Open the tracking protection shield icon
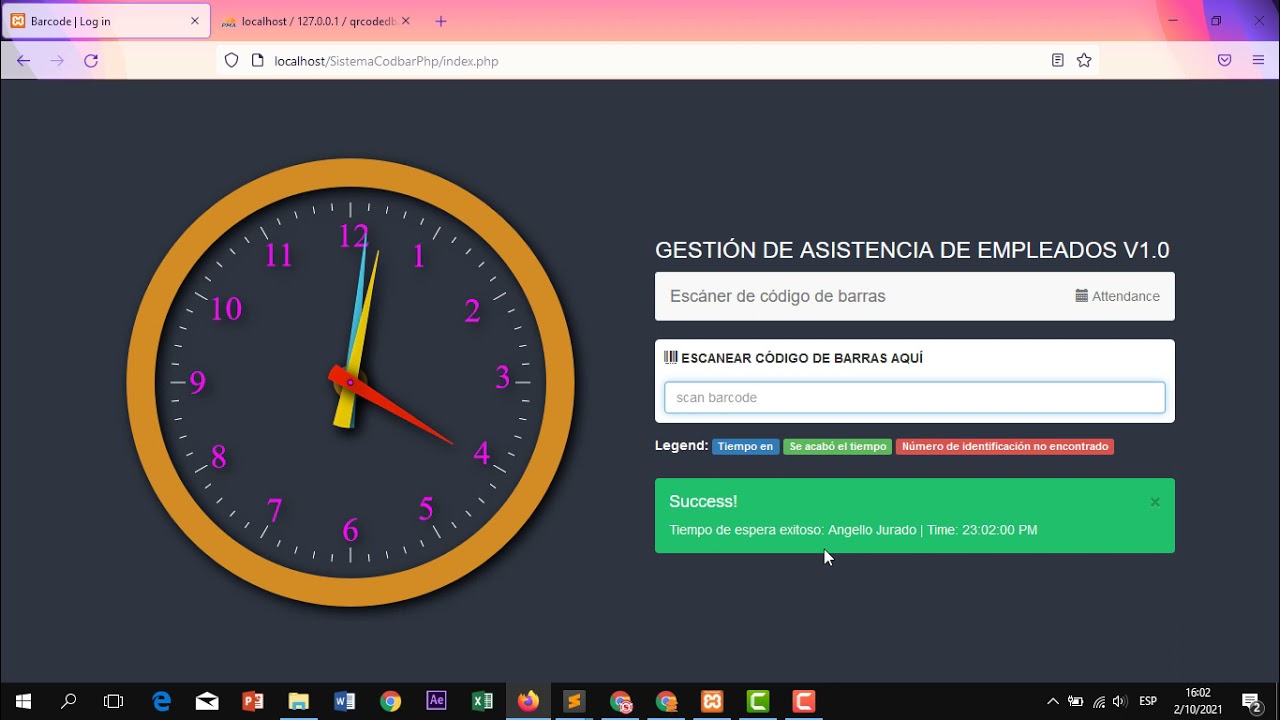Screen dimensions: 1280x720 coord(231,61)
